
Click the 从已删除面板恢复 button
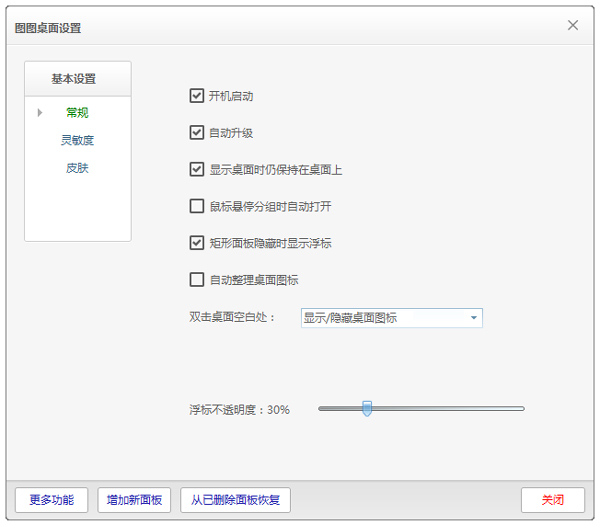pos(236,500)
